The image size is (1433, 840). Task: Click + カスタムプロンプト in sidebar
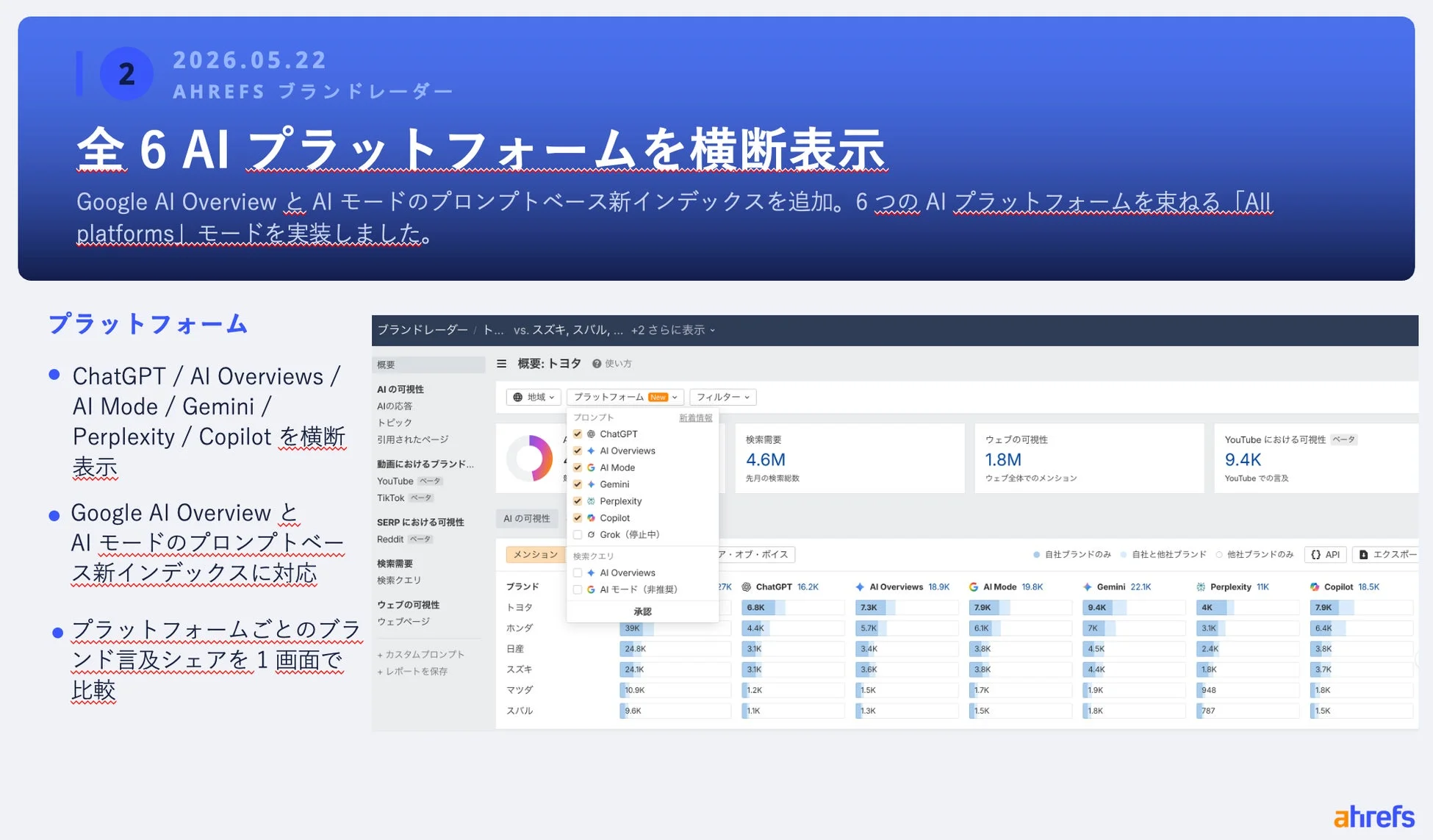coord(421,654)
